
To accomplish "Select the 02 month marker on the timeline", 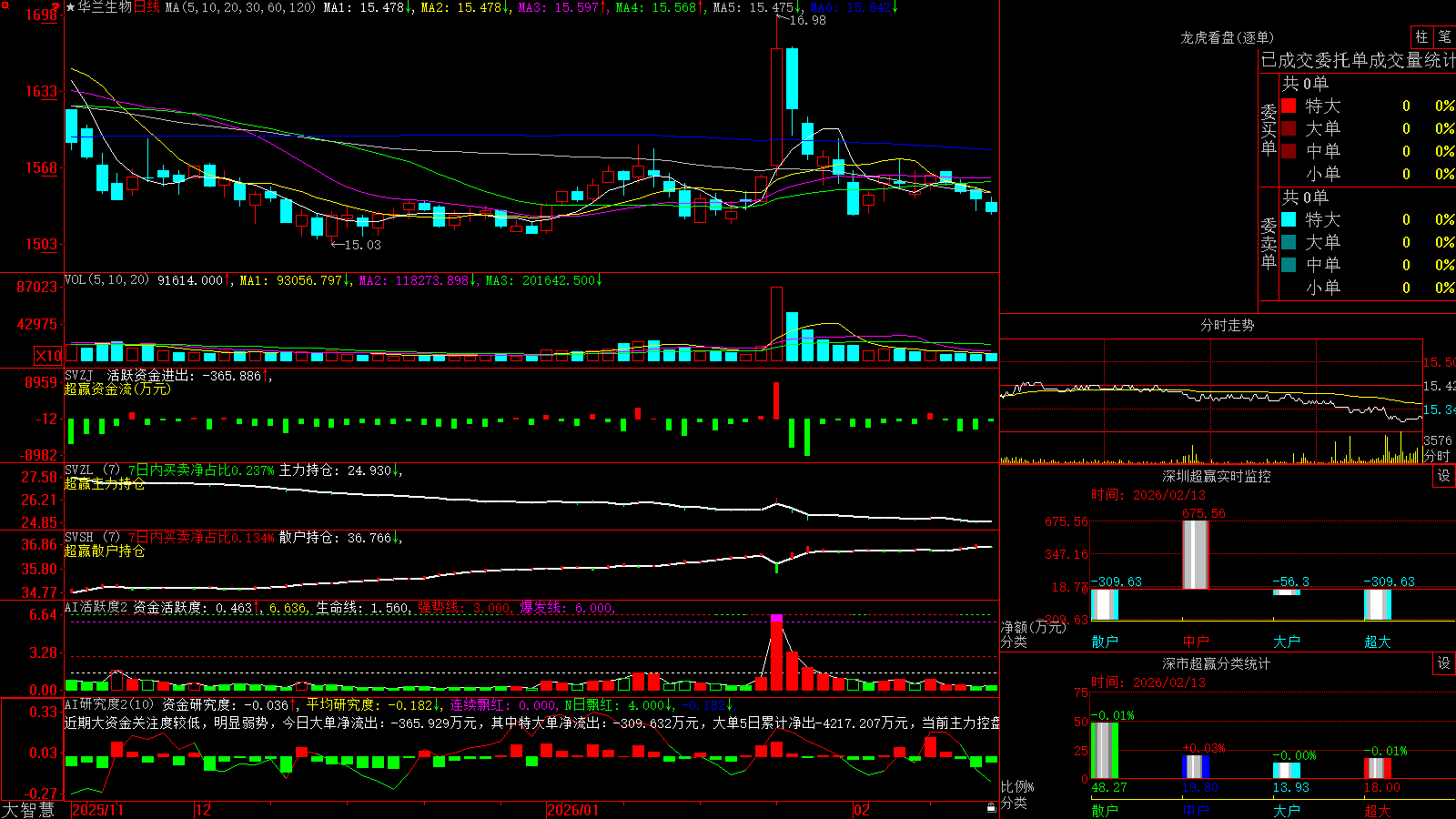I will [x=862, y=810].
